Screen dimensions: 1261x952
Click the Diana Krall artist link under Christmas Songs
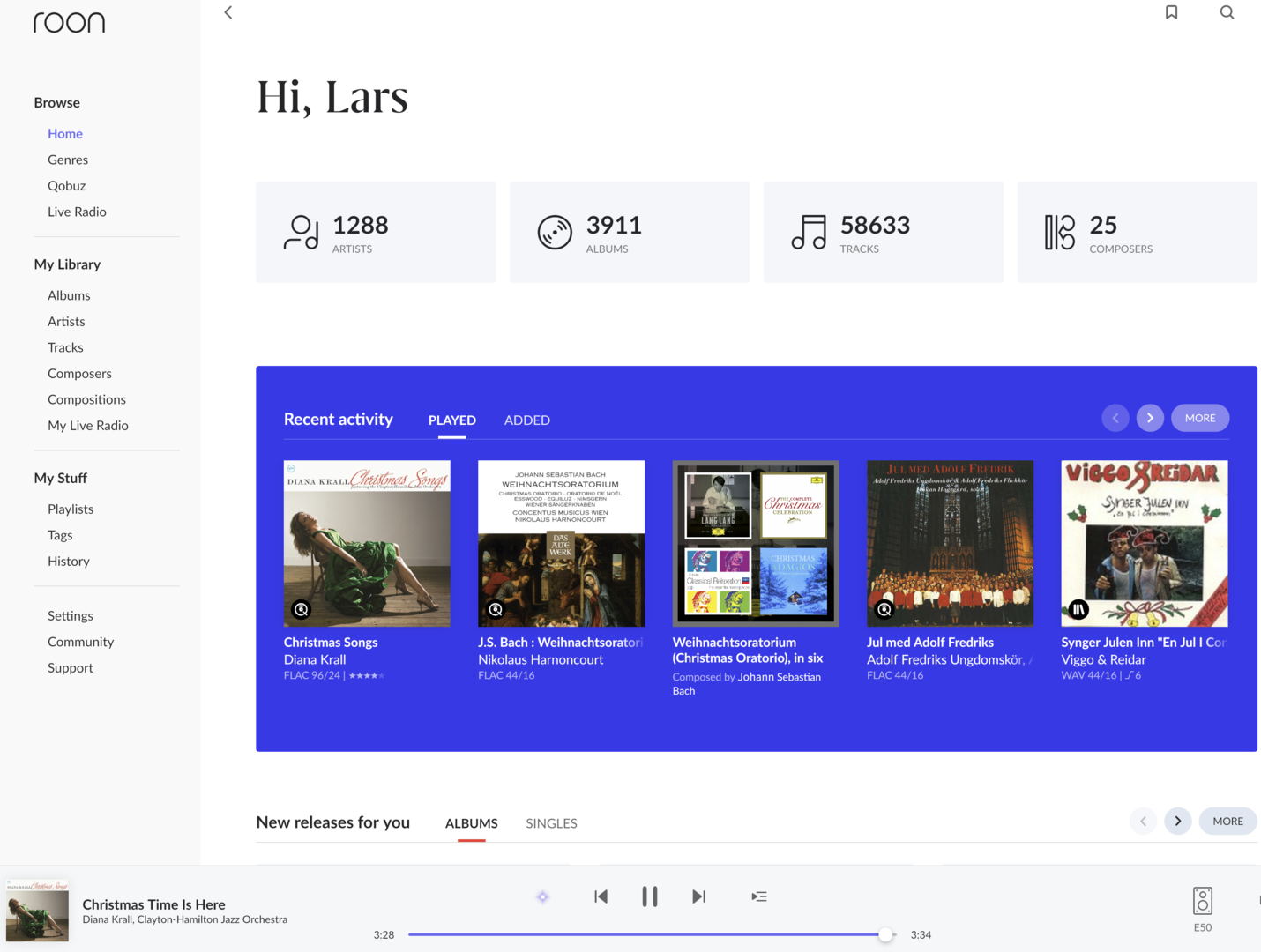pyautogui.click(x=315, y=659)
